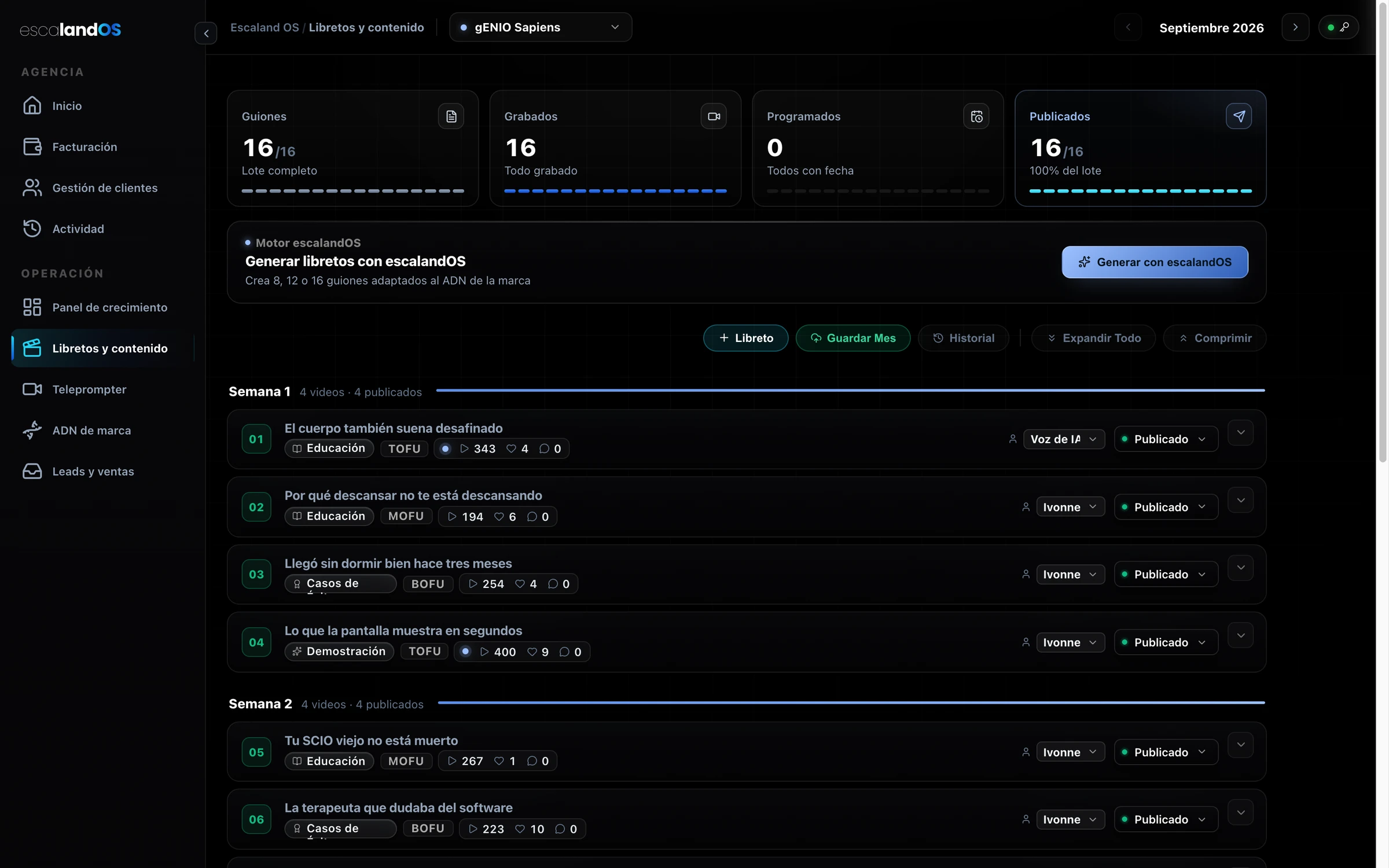The image size is (1389, 868).
Task: Click the key icon in top bar
Action: click(x=1344, y=27)
